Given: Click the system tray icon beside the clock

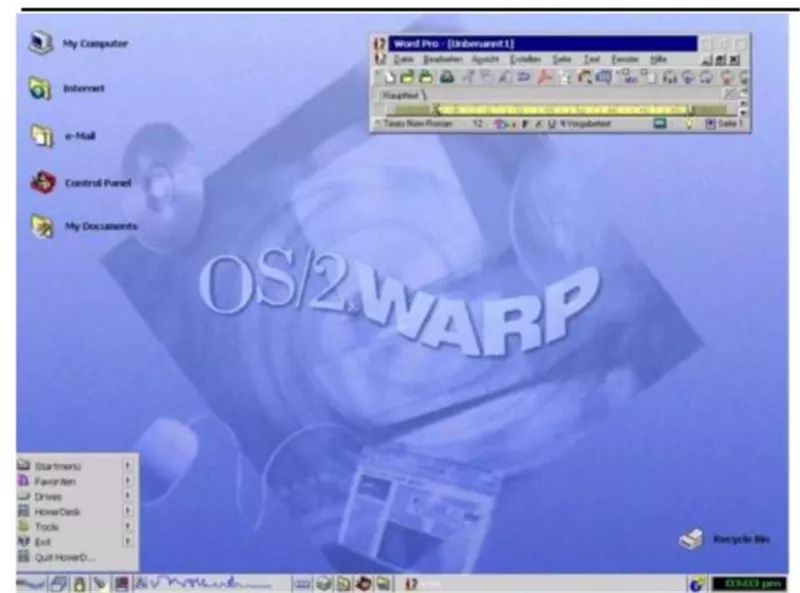Looking at the screenshot, I should tap(697, 584).
